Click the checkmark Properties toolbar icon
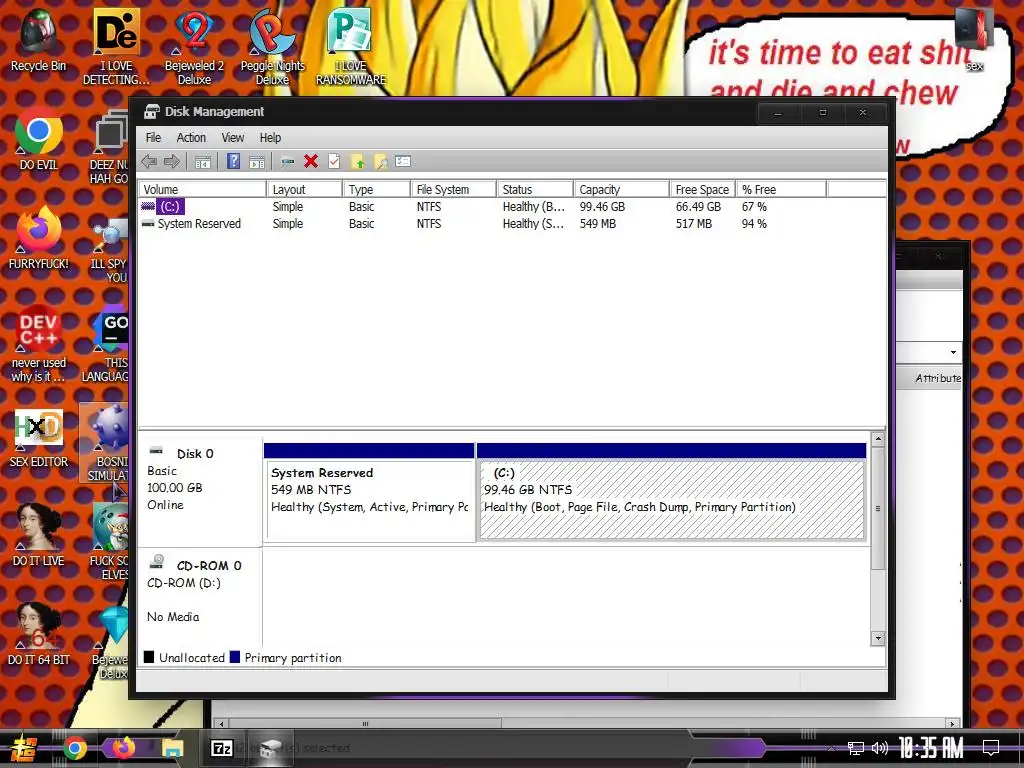The image size is (1024, 768). click(334, 161)
